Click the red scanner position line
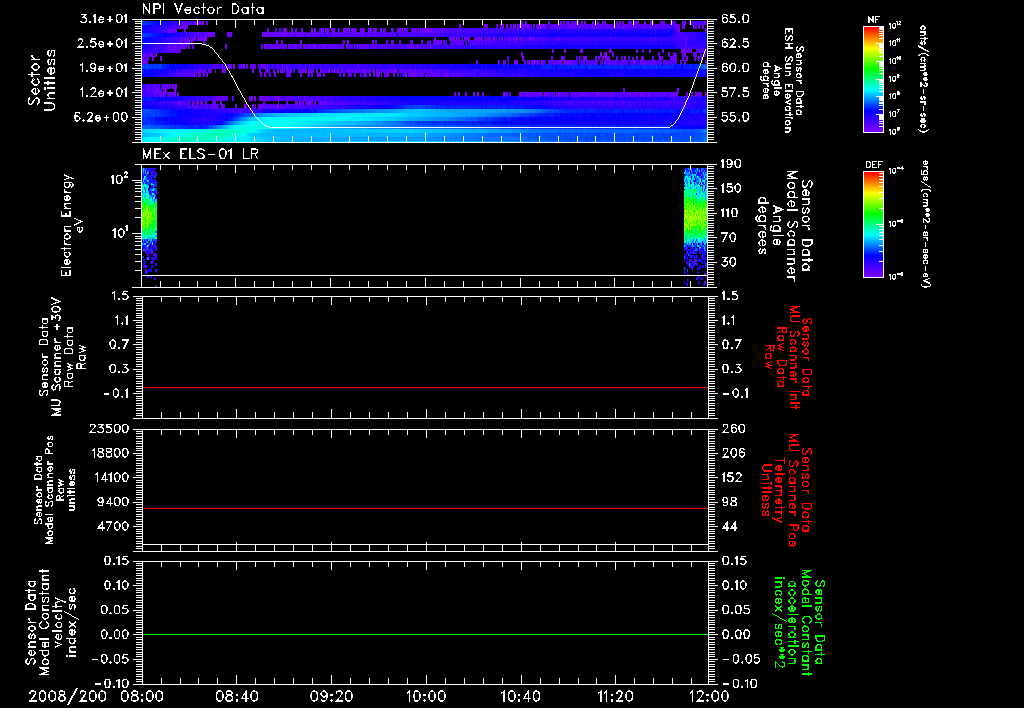Image resolution: width=1024 pixels, height=708 pixels. [425, 508]
